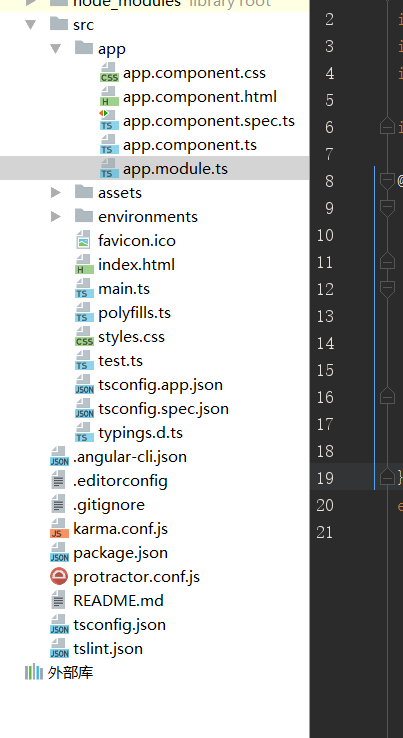Viewport: 403px width, 738px height.
Task: Expand the environments folder arrow
Action: [56, 217]
